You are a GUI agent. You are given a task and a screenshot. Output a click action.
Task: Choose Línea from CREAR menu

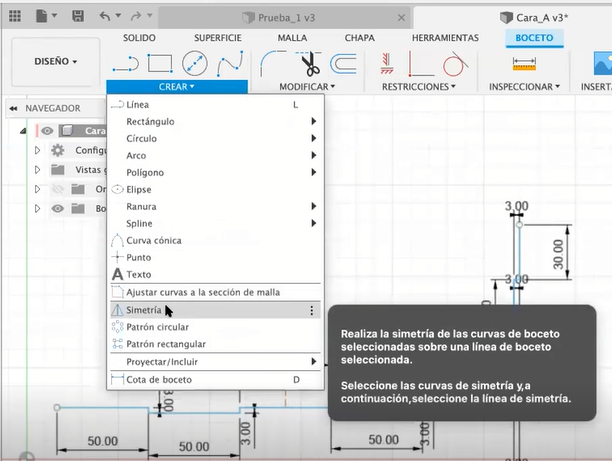215,105
